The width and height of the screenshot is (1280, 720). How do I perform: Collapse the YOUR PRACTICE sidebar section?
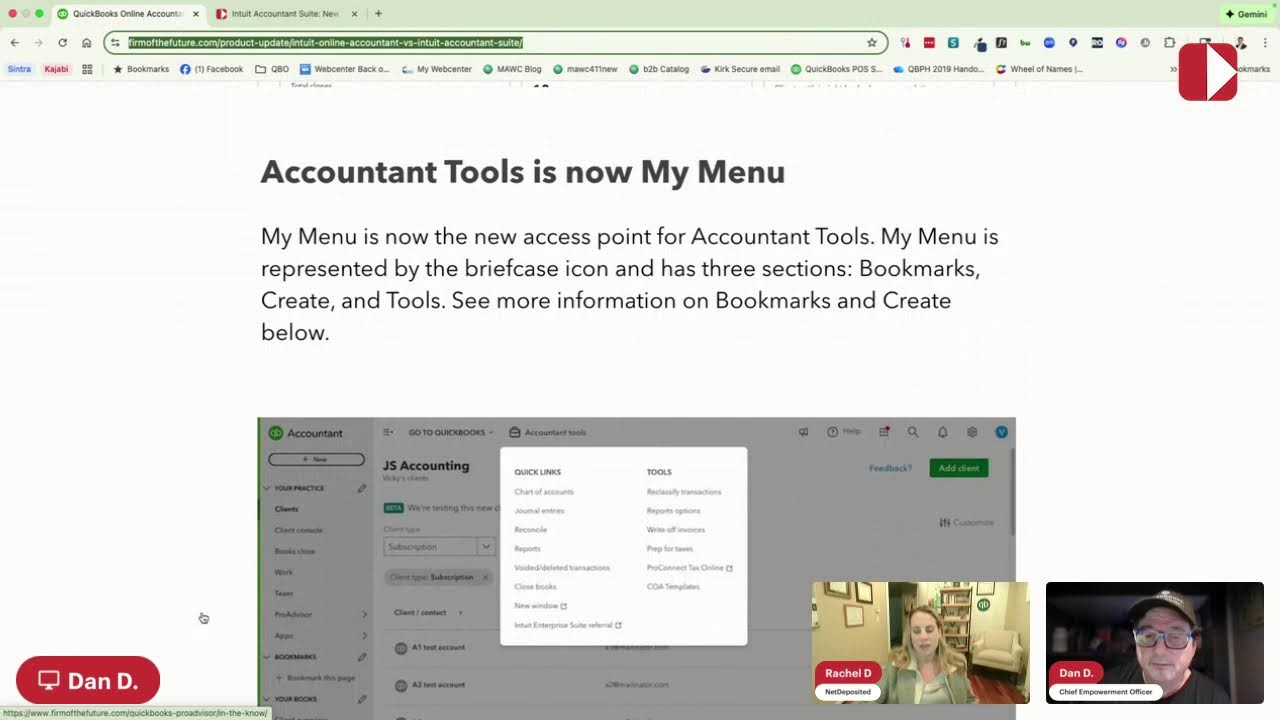pos(267,488)
